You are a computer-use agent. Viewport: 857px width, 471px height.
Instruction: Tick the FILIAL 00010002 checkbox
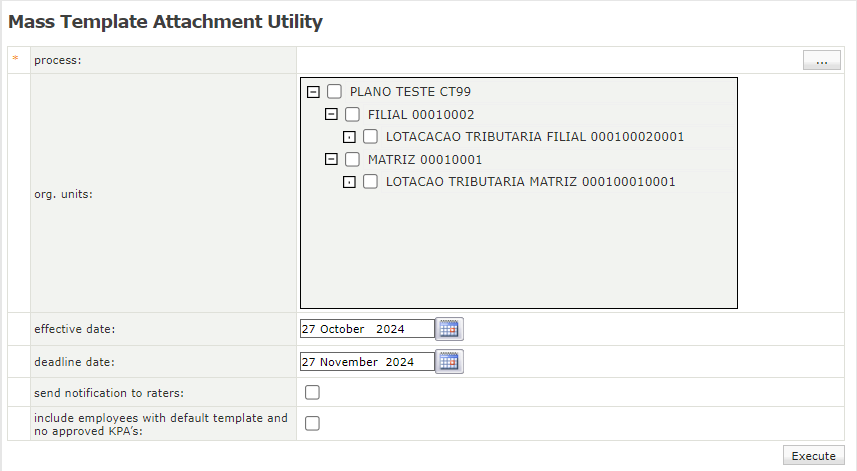(353, 115)
